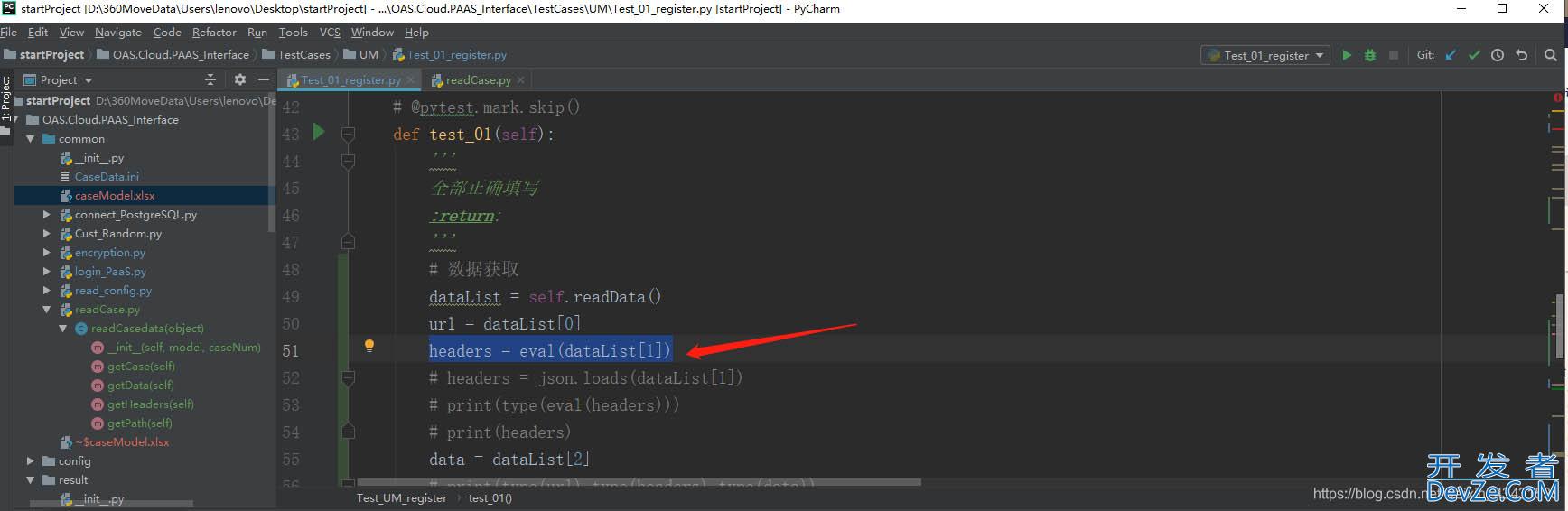Toggle the 1: Project side tab
1568x511 pixels.
[6, 99]
